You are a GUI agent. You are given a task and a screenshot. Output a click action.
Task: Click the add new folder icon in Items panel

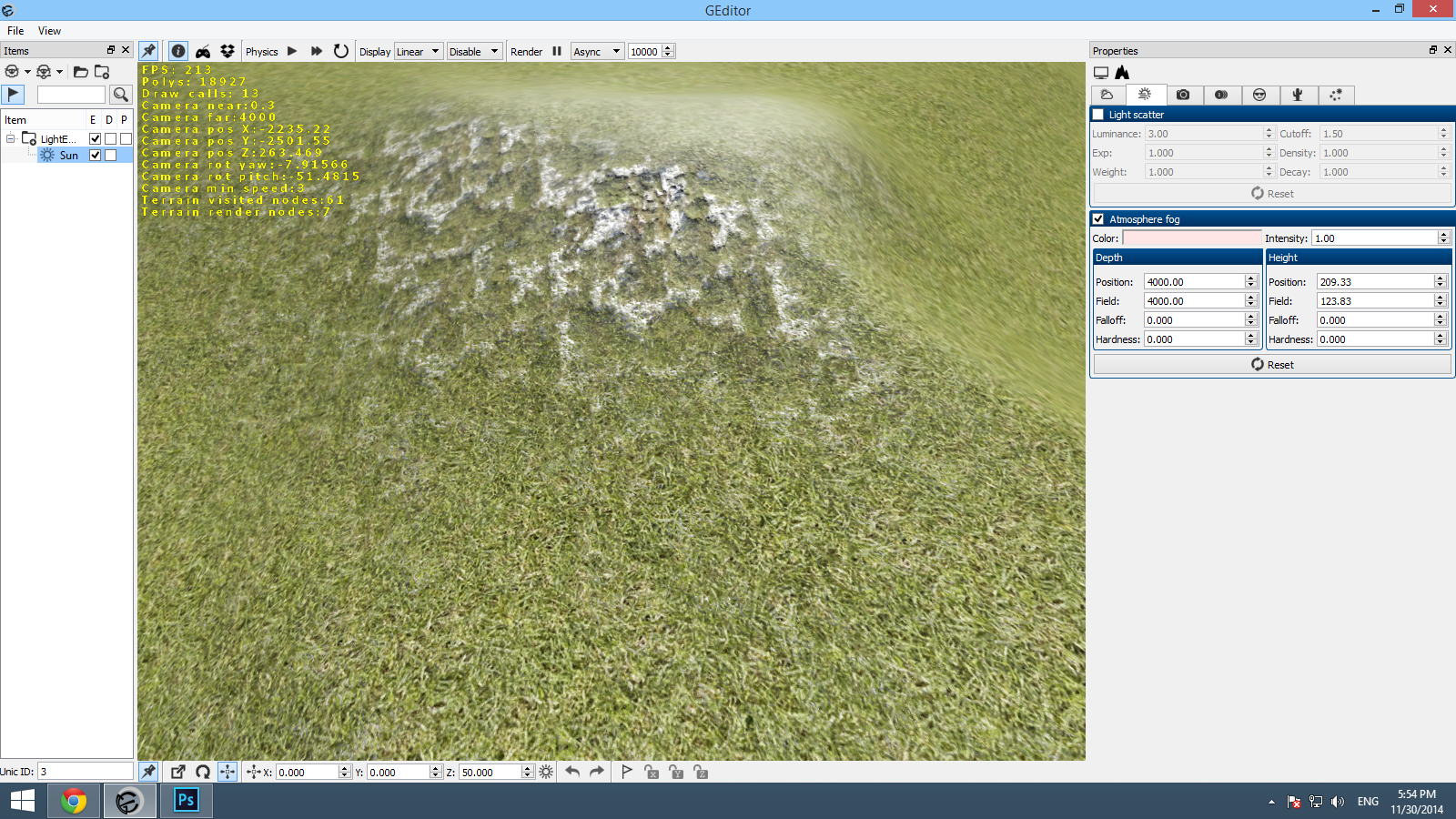click(x=102, y=71)
